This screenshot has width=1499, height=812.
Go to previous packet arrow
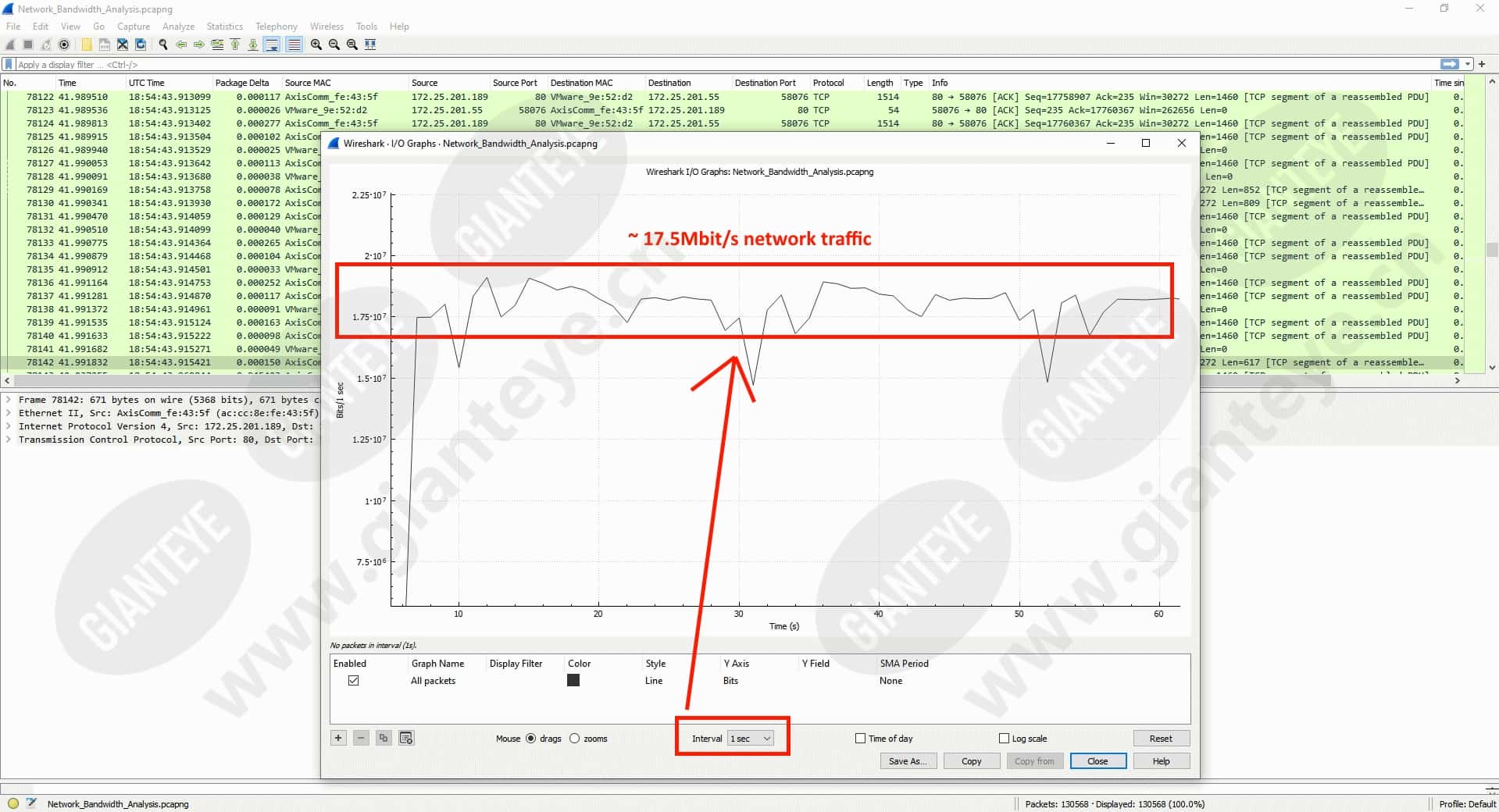coord(181,45)
